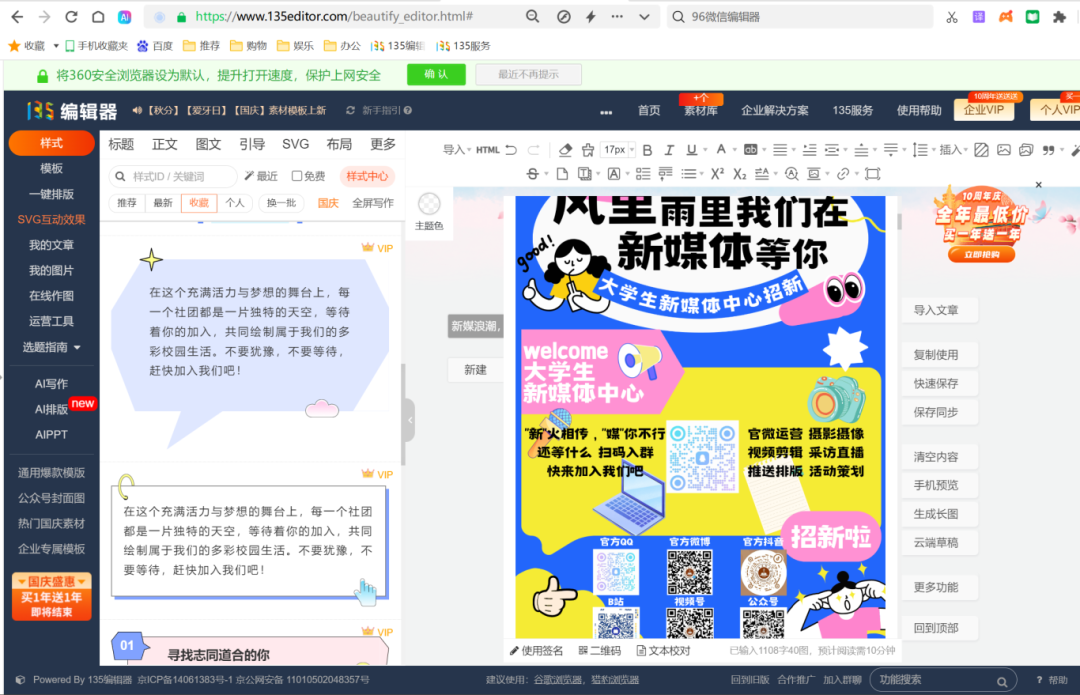Toggle bold formatting

point(647,149)
